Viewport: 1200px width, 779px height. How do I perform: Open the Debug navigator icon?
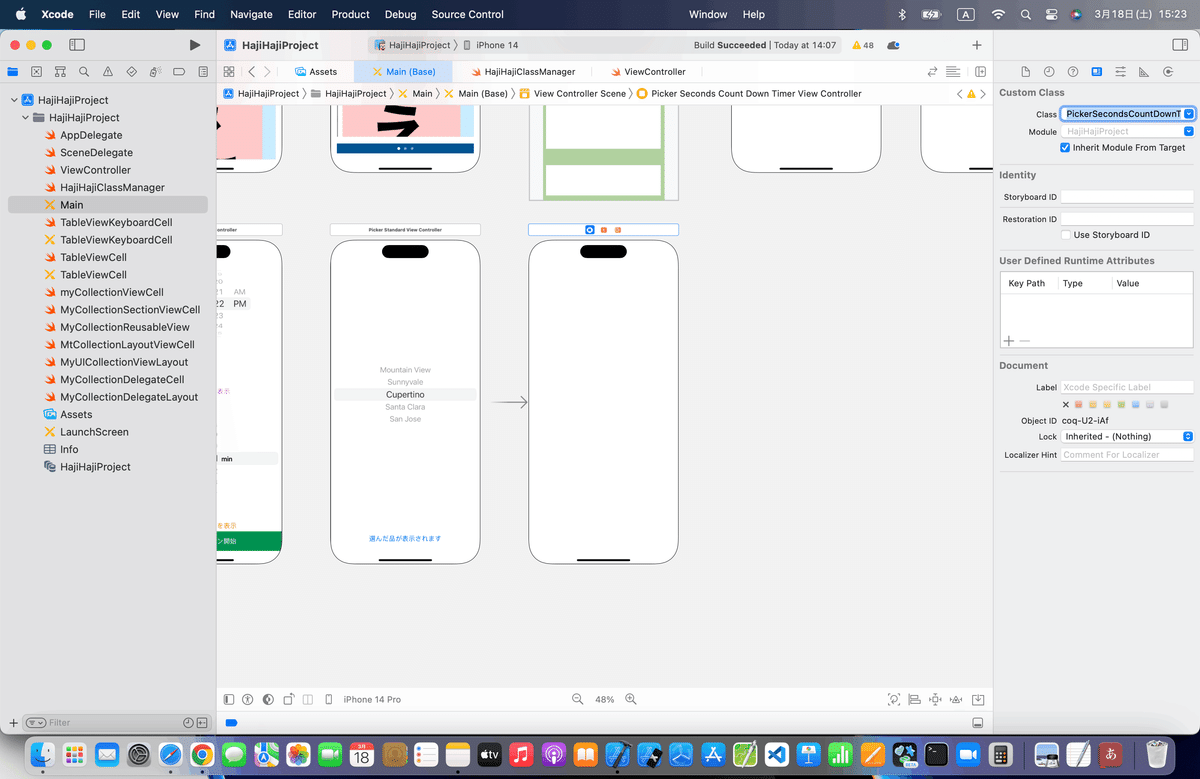[155, 72]
